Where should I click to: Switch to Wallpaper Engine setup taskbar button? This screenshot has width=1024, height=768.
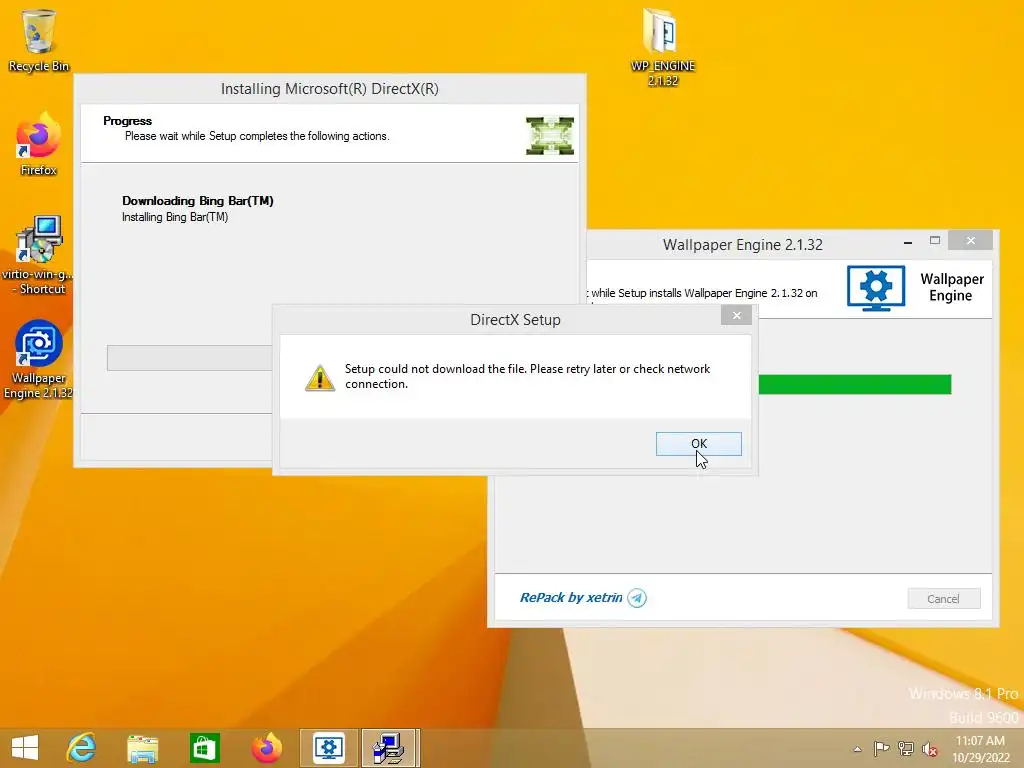[x=328, y=748]
